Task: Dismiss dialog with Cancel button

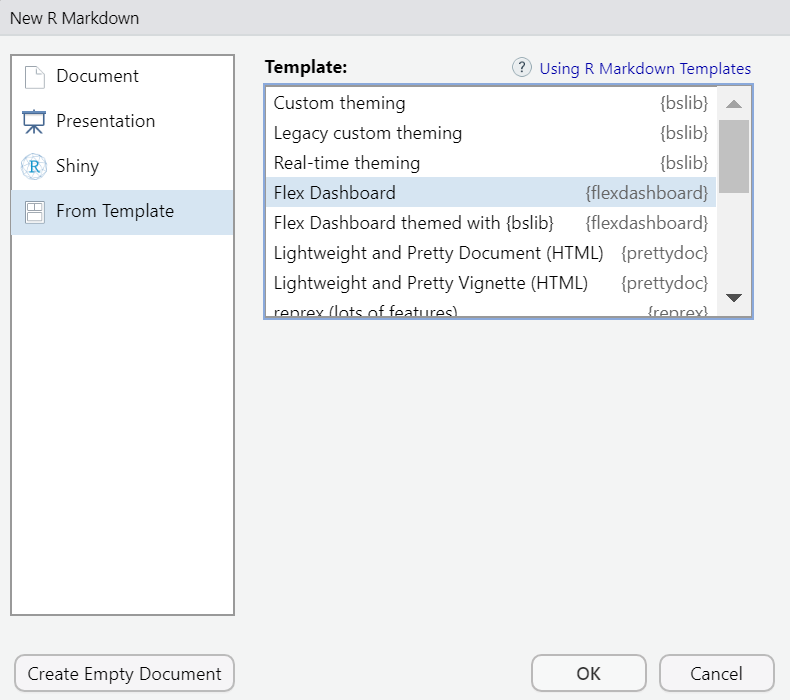Action: click(717, 673)
